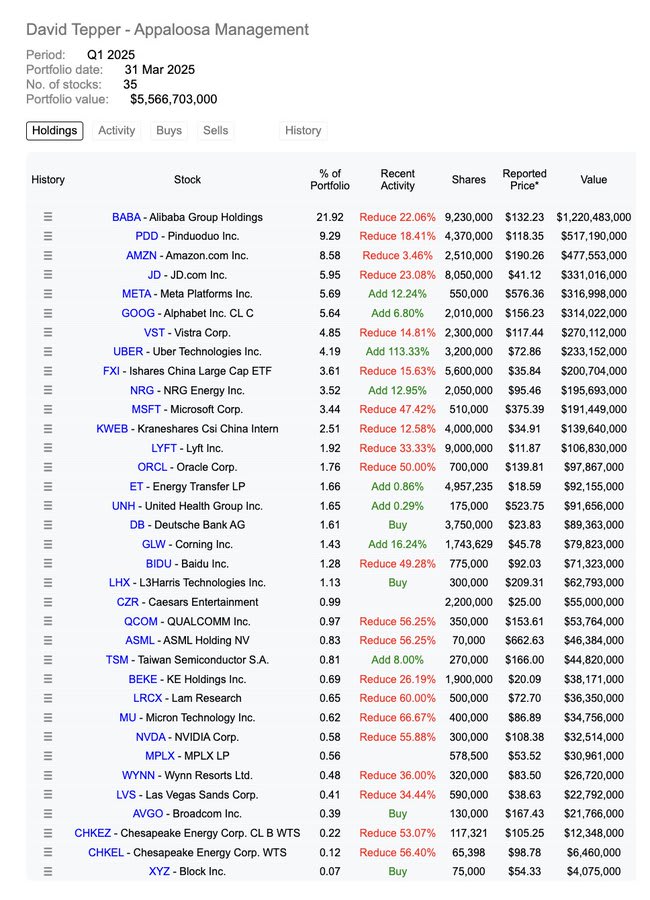Click the '% of Portfolio' column header

click(330, 180)
